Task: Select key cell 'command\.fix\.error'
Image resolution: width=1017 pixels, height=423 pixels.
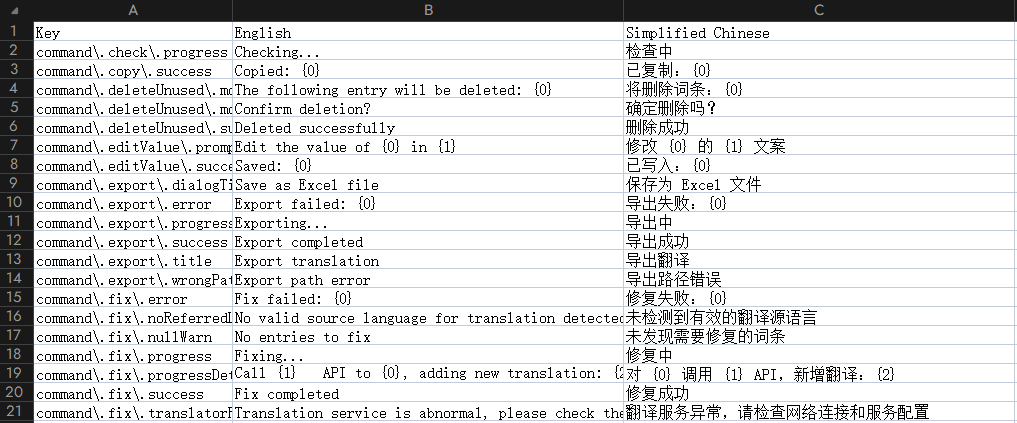Action: click(x=133, y=298)
